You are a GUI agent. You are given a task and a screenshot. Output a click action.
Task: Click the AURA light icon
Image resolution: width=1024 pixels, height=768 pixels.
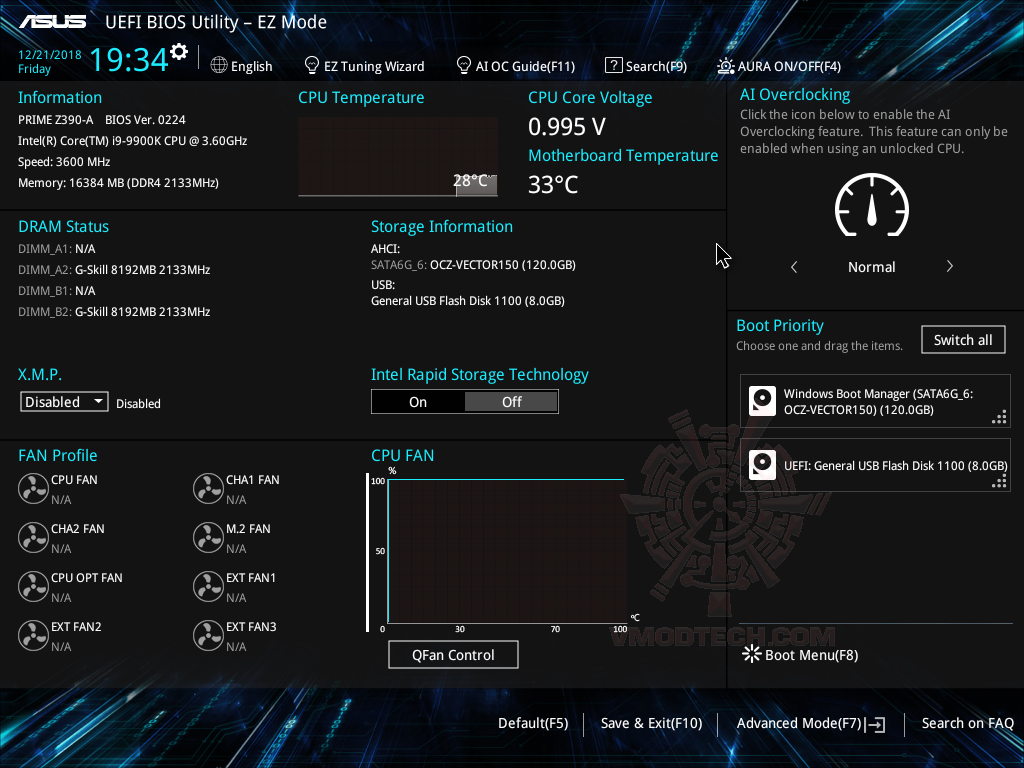coord(726,66)
